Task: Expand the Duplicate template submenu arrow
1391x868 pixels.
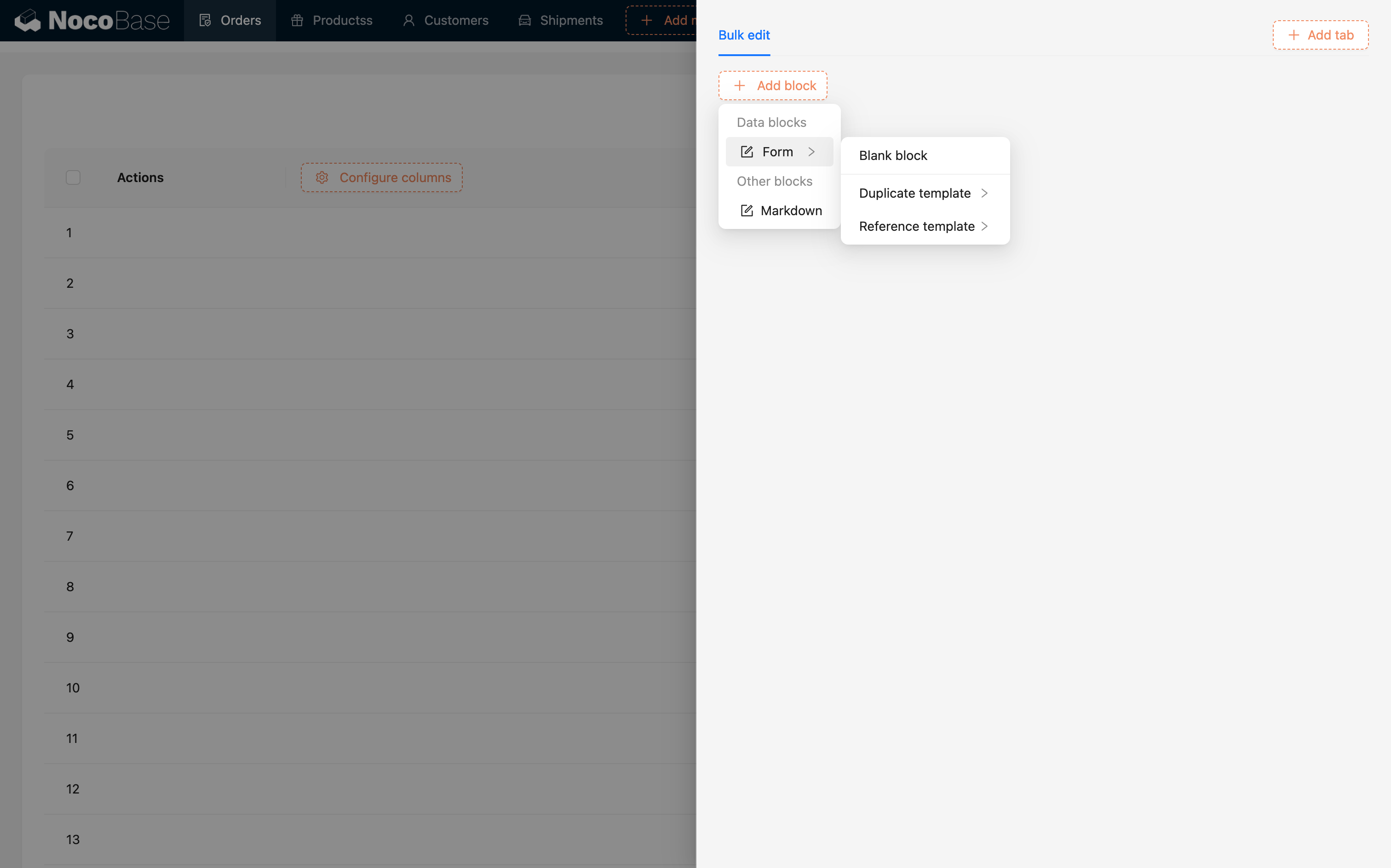Action: pyautogui.click(x=984, y=194)
